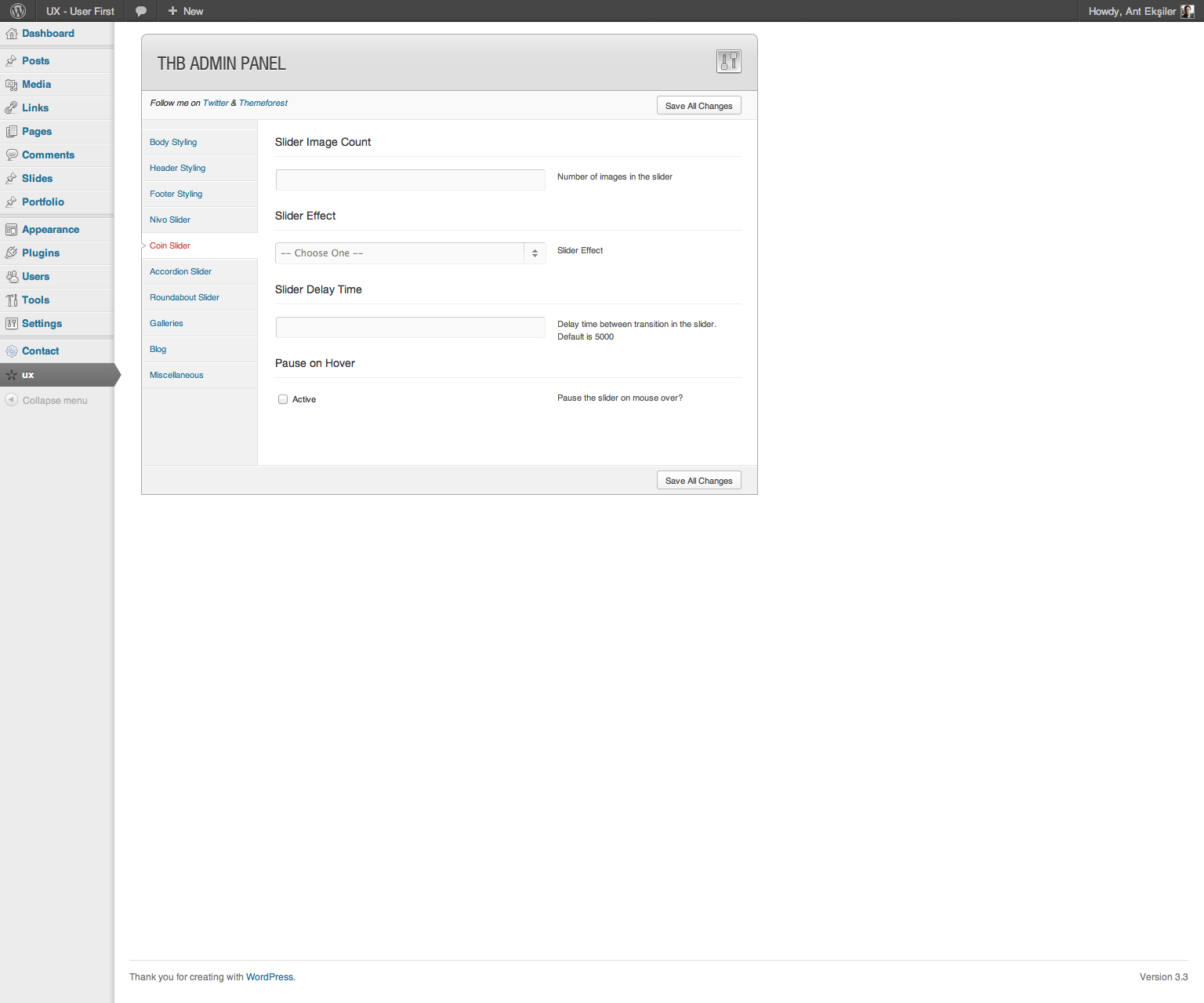Screen dimensions: 1204x1003
Task: Follow the Themeforest link
Action: tap(263, 103)
